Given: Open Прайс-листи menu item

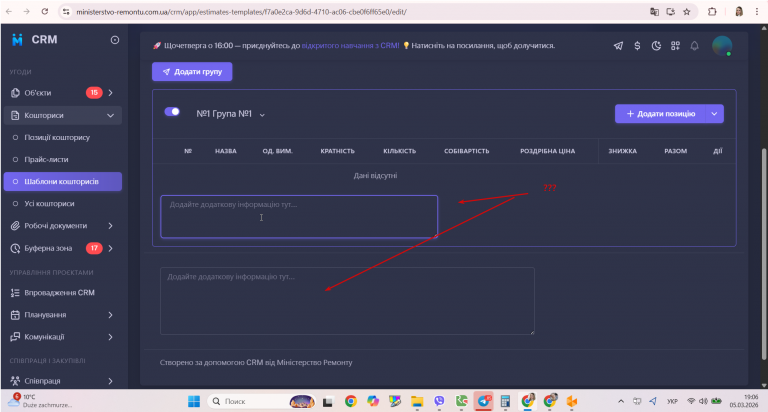Looking at the screenshot, I should pos(46,159).
